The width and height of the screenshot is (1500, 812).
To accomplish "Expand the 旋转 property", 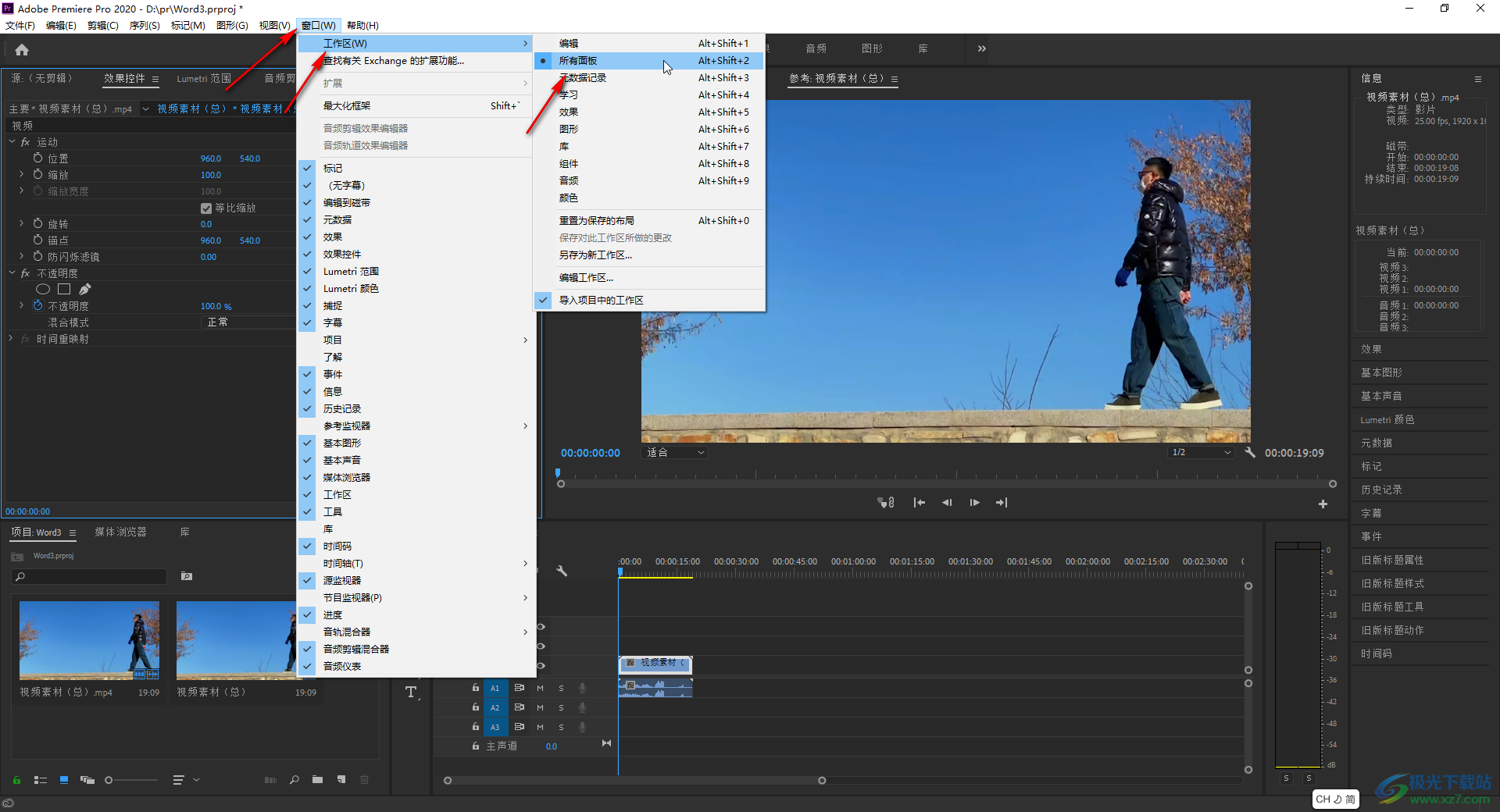I will [x=21, y=223].
